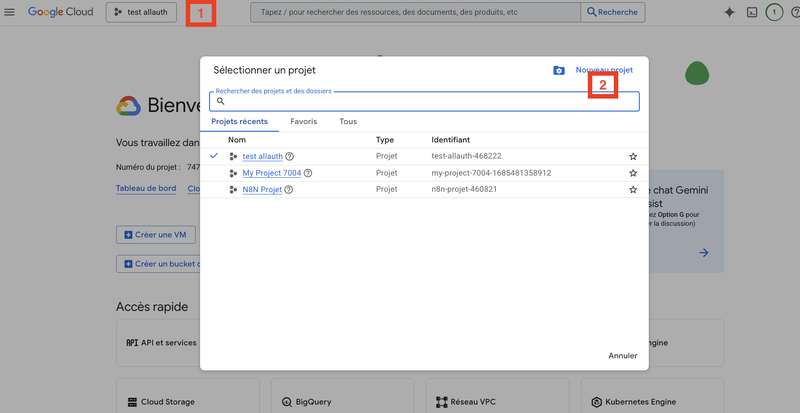Click the API icon in API et services
Viewport: 800px width, 413px height.
tap(132, 343)
